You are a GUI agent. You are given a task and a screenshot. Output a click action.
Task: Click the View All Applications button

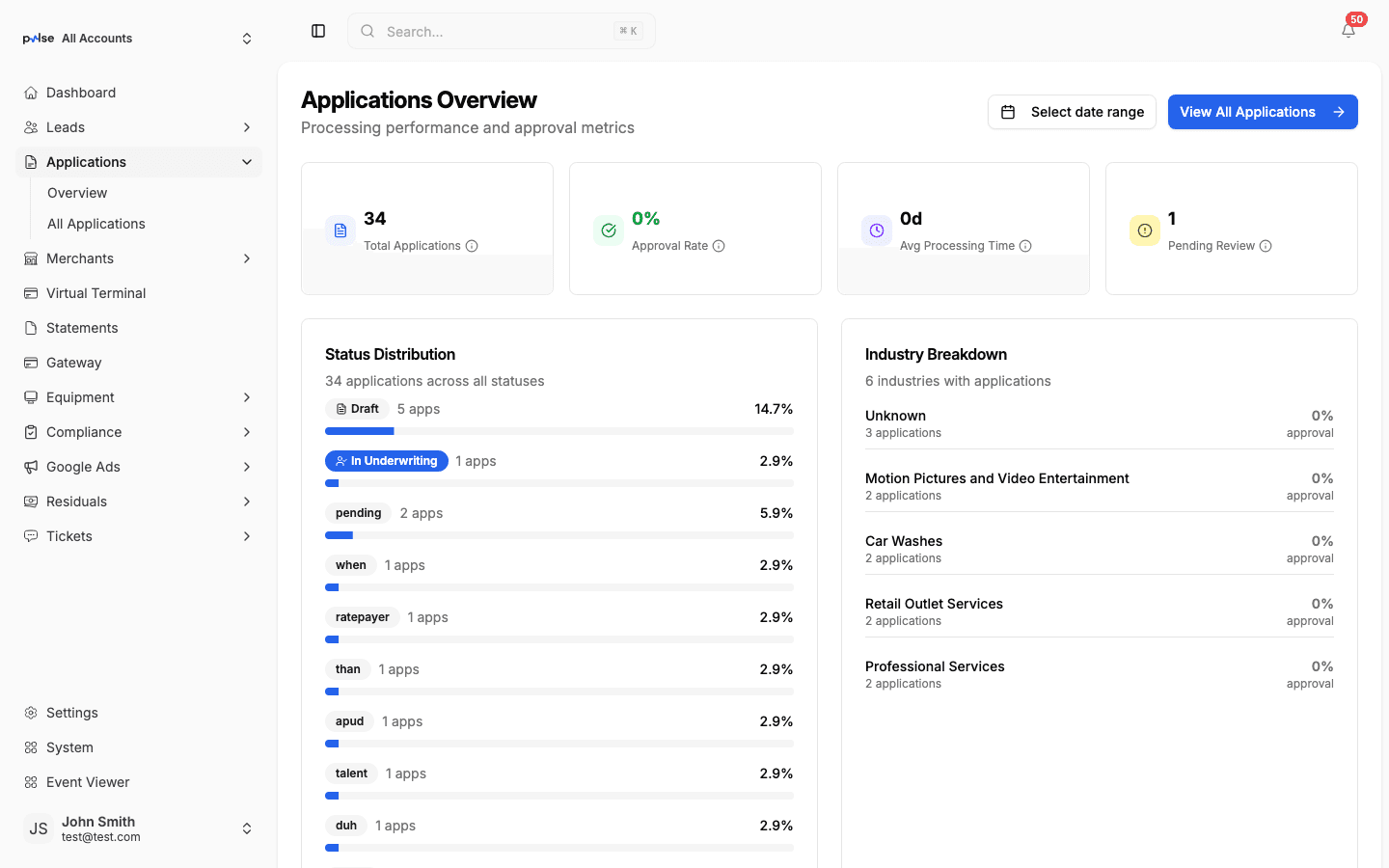(x=1263, y=112)
